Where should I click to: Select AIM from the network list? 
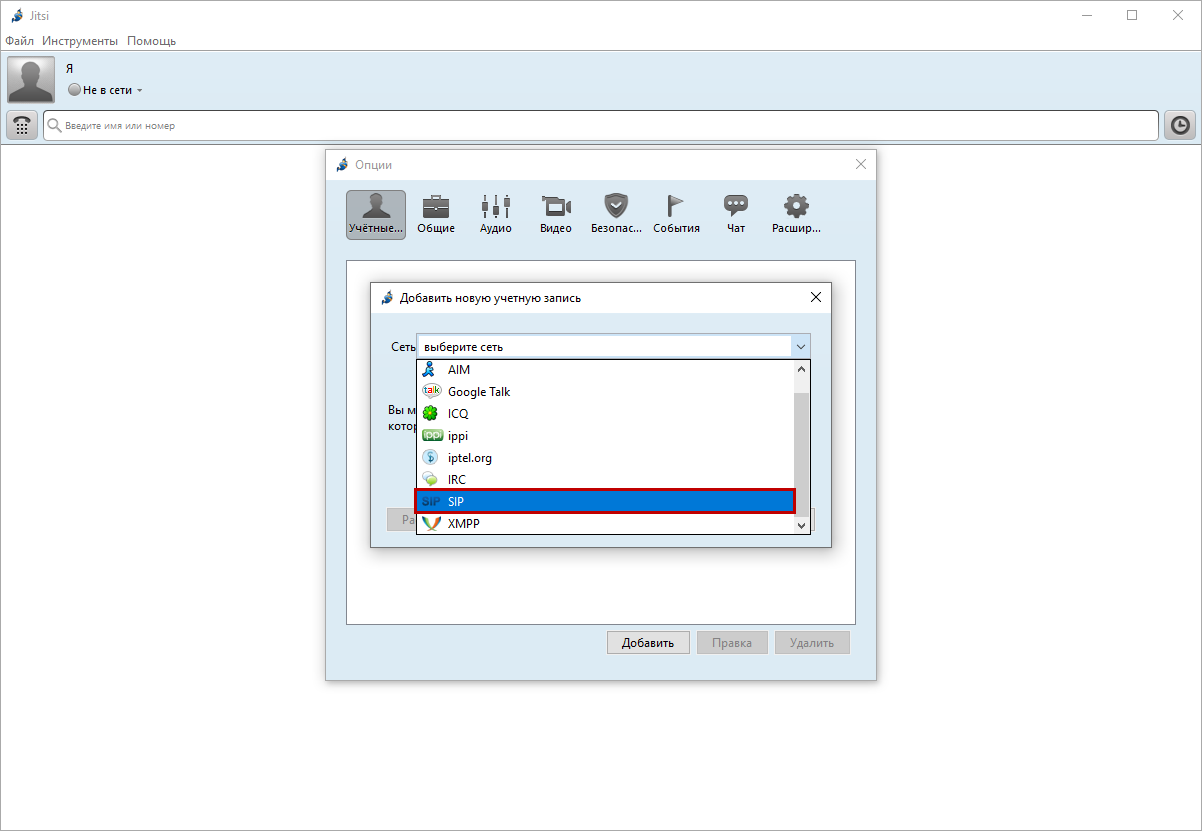pos(605,370)
